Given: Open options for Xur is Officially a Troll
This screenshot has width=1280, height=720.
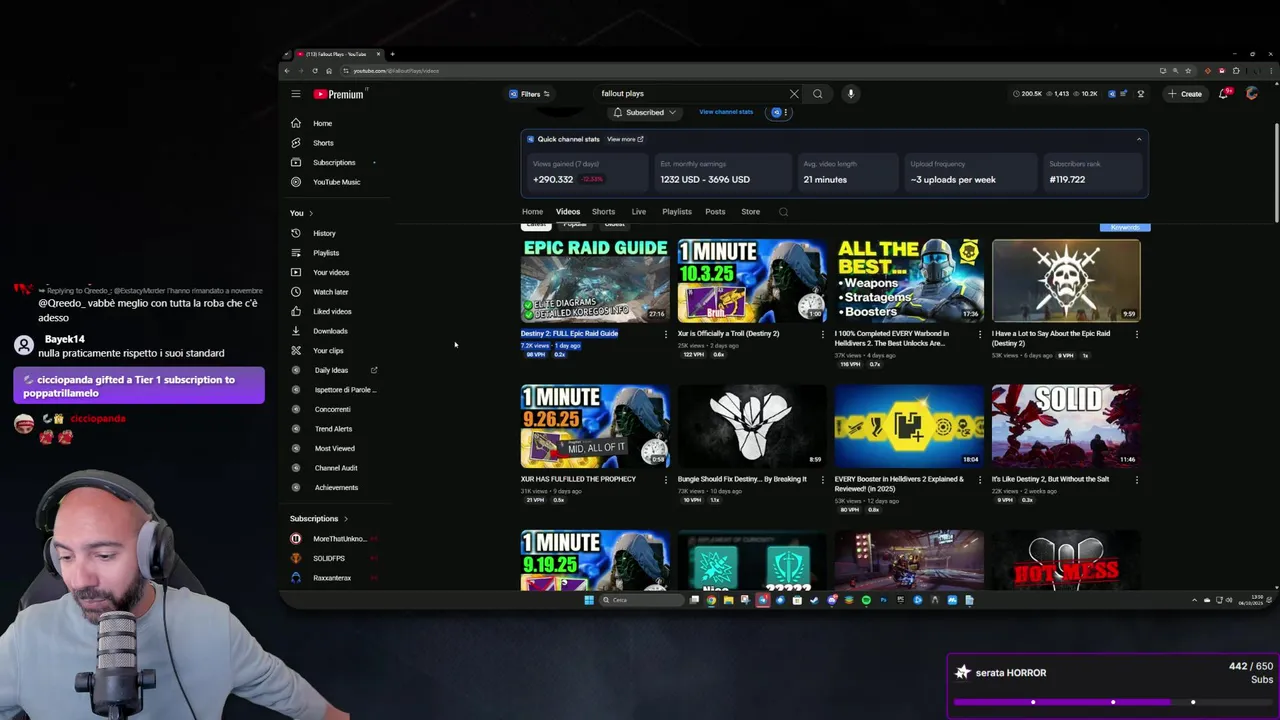Looking at the screenshot, I should [823, 334].
